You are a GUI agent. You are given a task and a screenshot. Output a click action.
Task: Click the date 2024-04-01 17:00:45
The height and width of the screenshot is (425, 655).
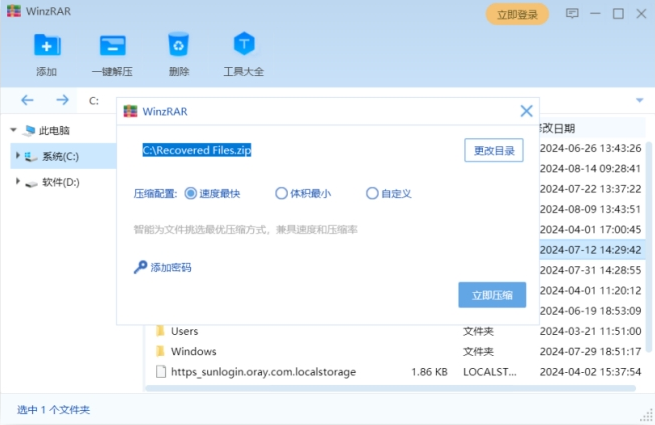pos(590,229)
